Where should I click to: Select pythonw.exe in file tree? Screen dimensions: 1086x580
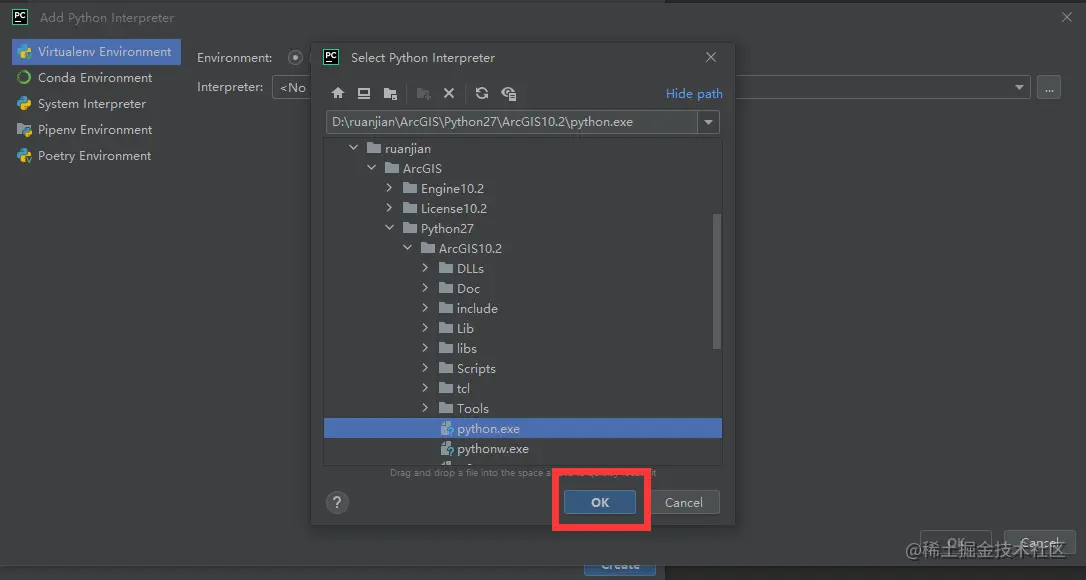(523, 448)
